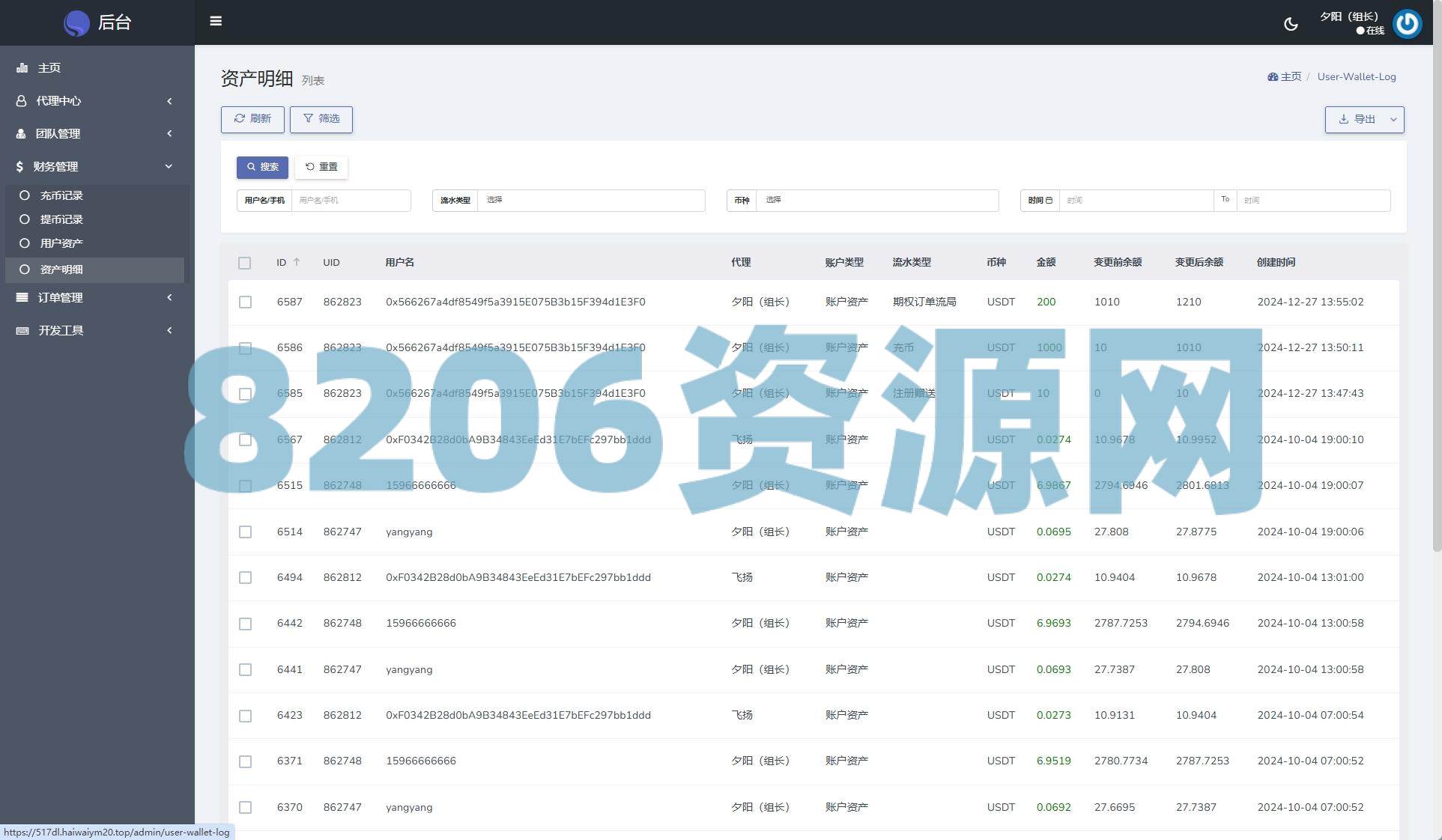1442x840 pixels.
Task: Click the 用户名/手机 input field
Action: (351, 200)
